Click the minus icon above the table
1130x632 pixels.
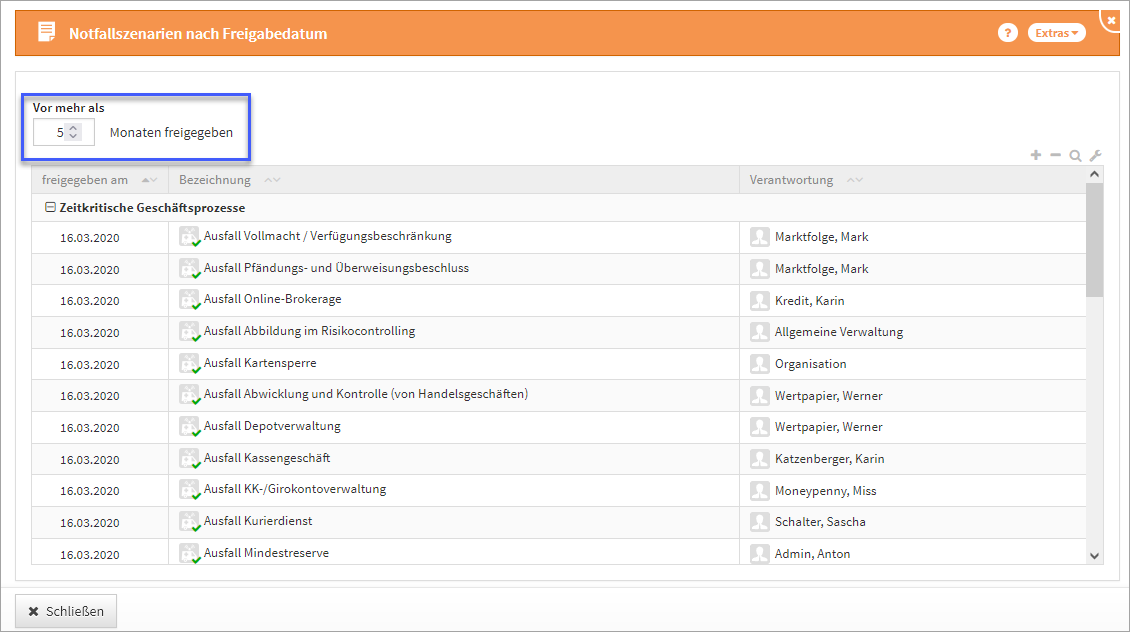coord(1055,155)
